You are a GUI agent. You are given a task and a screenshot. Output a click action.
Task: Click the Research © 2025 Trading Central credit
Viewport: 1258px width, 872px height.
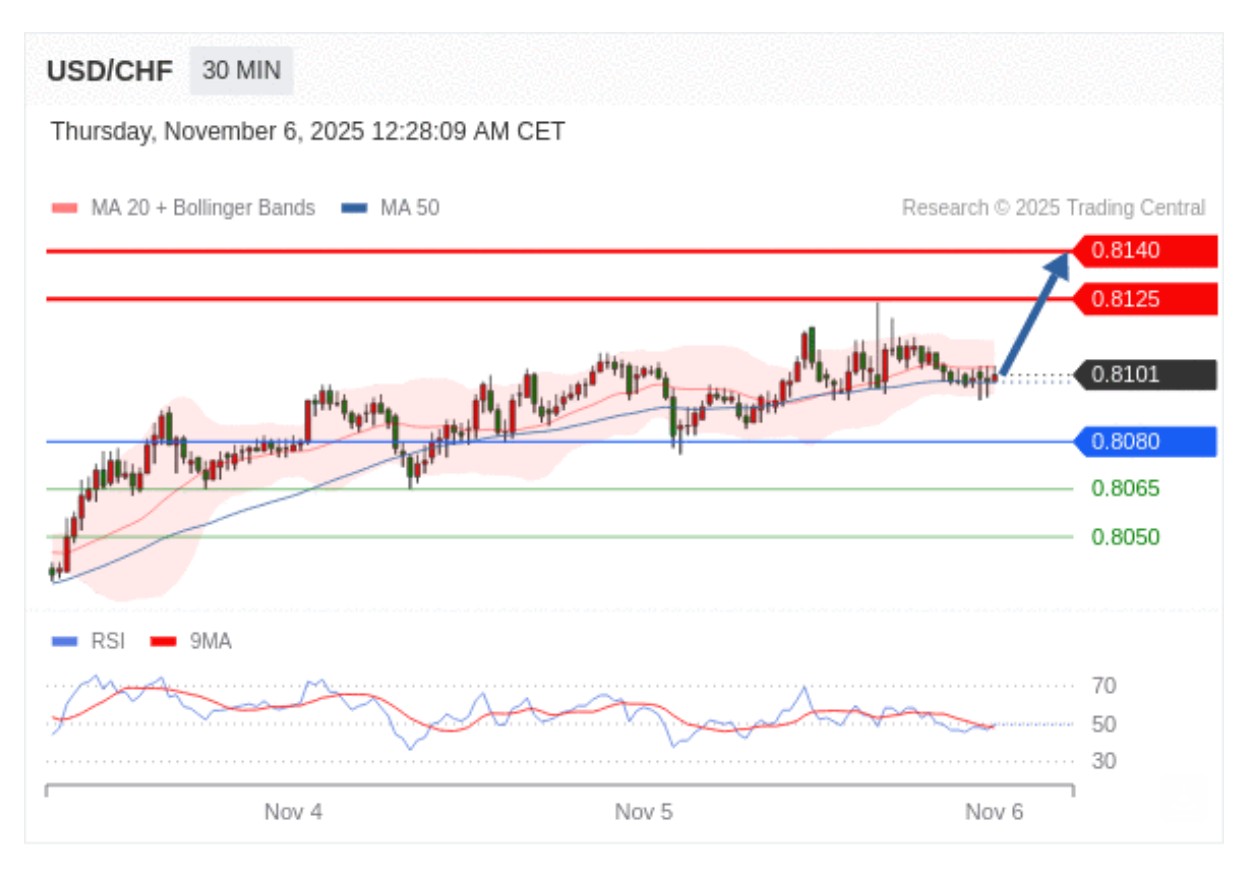(1053, 208)
